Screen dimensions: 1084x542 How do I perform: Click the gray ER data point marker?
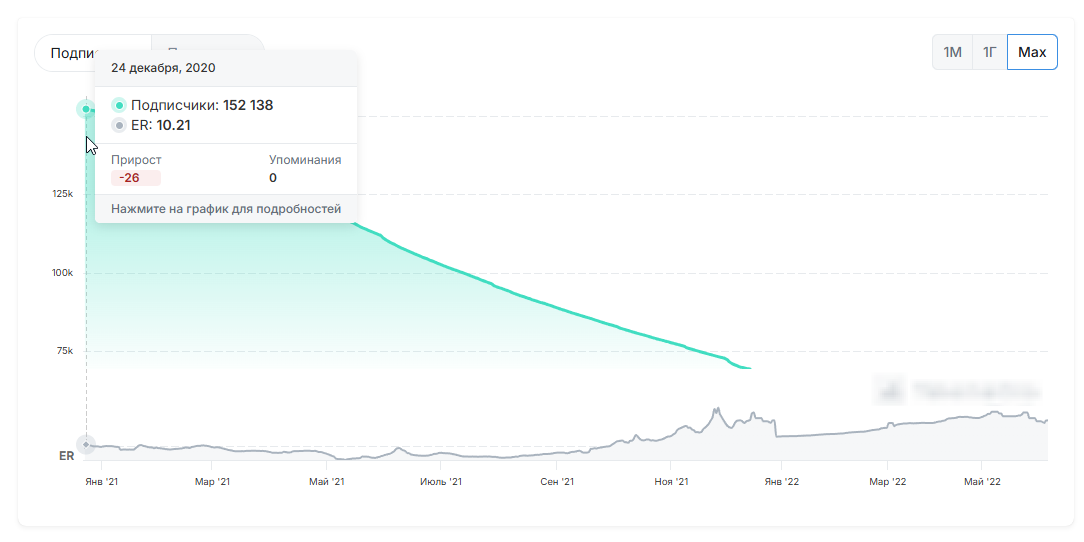click(x=87, y=444)
